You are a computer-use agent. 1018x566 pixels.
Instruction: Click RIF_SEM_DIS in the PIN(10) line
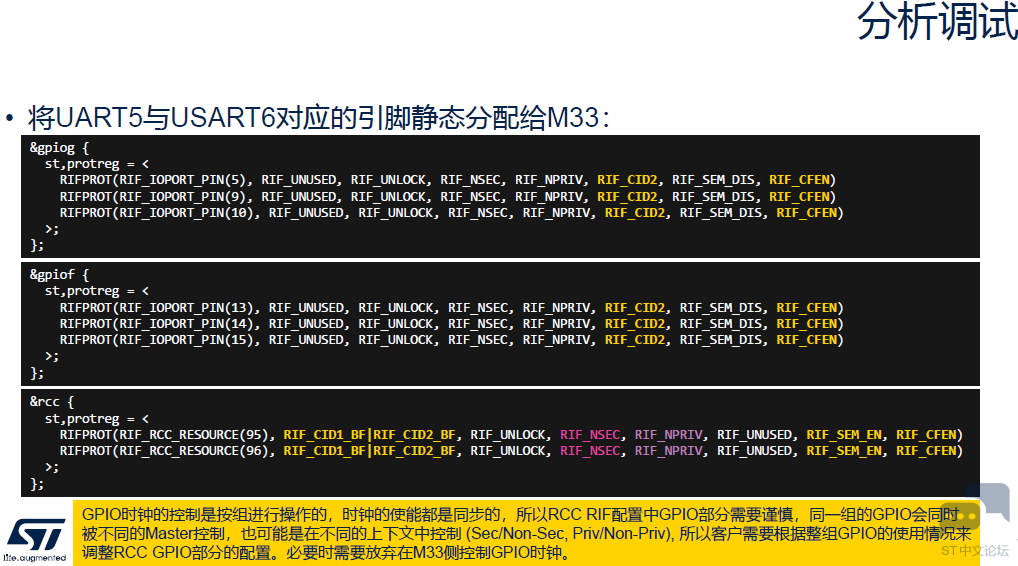720,213
